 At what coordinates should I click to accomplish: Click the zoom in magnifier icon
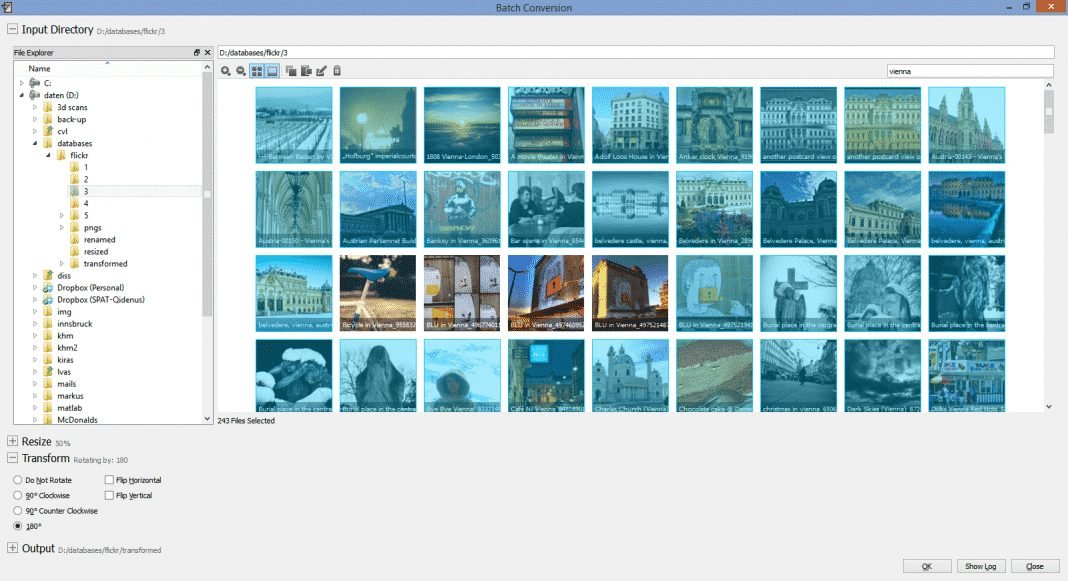tap(225, 71)
